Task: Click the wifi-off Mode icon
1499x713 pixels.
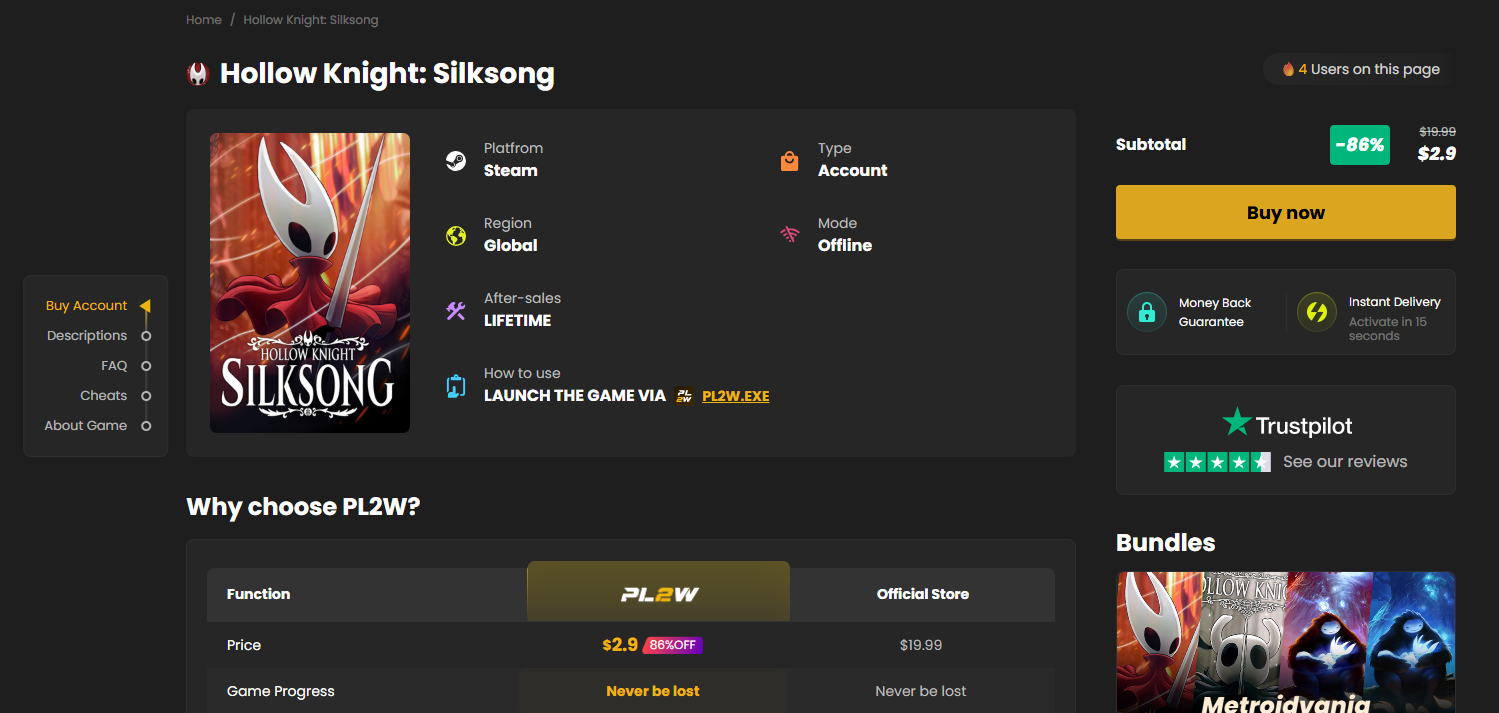Action: coord(790,234)
